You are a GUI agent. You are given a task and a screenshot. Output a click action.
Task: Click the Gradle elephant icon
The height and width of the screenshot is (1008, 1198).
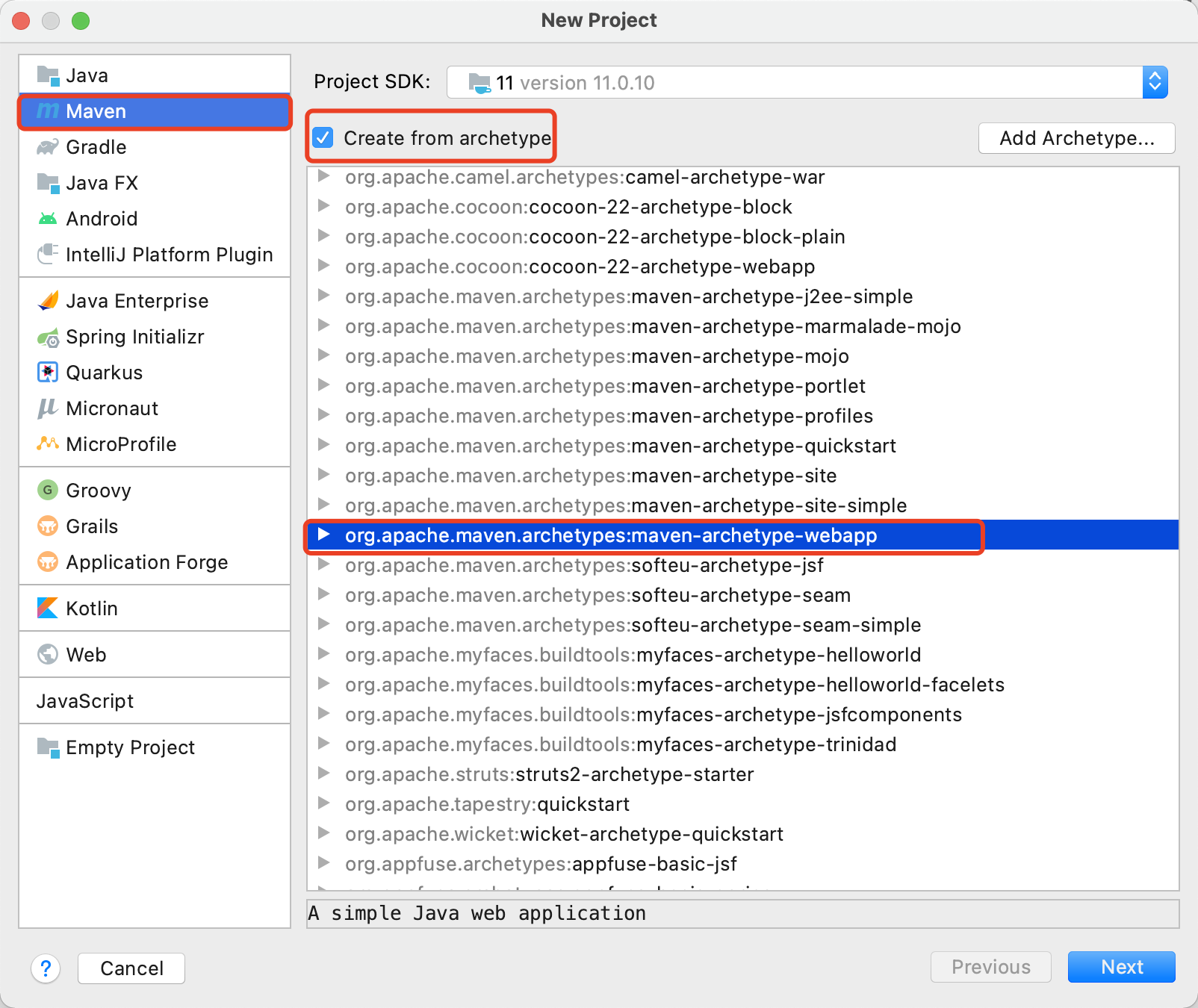click(47, 147)
